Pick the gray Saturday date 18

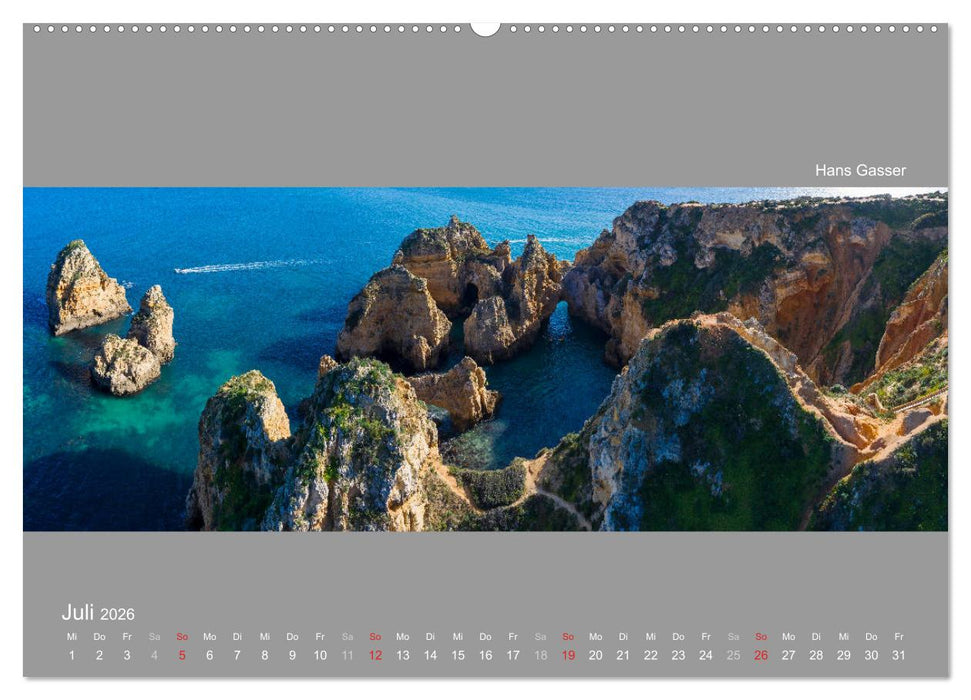pos(540,655)
